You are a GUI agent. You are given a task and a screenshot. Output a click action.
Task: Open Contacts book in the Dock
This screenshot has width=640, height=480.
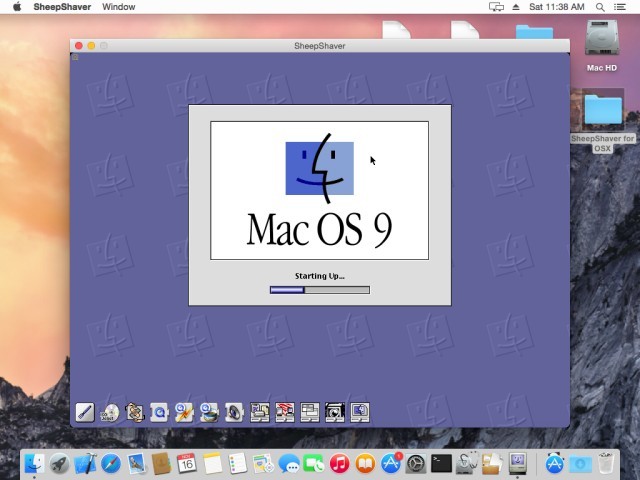[x=161, y=463]
